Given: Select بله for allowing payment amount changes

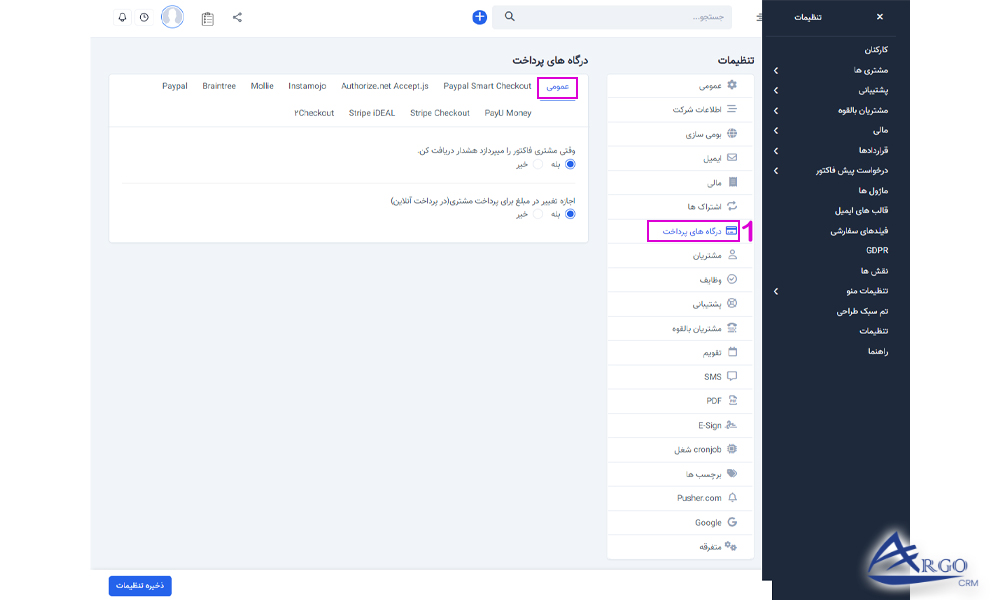Looking at the screenshot, I should tap(570, 213).
